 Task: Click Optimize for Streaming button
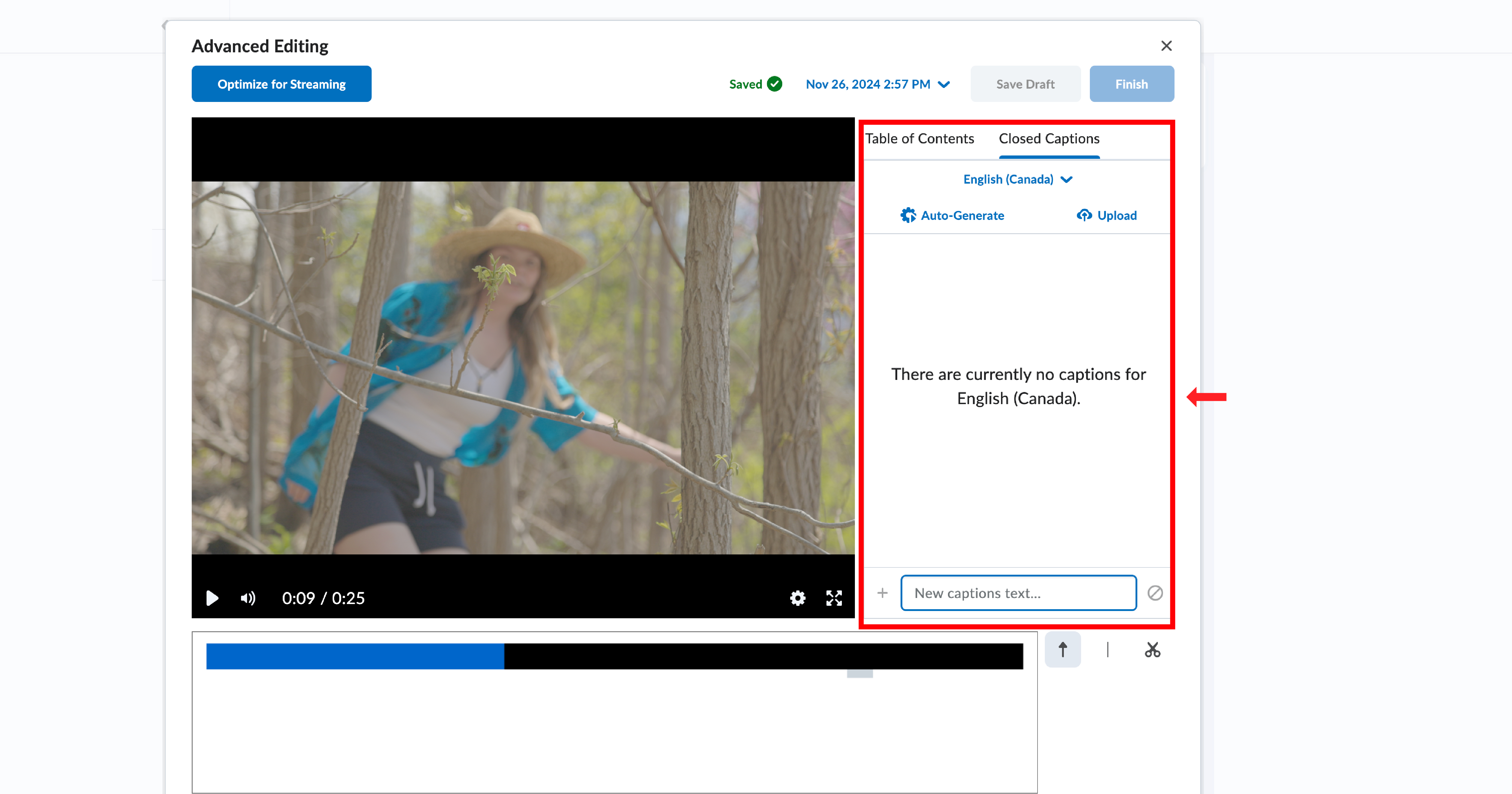pos(281,84)
